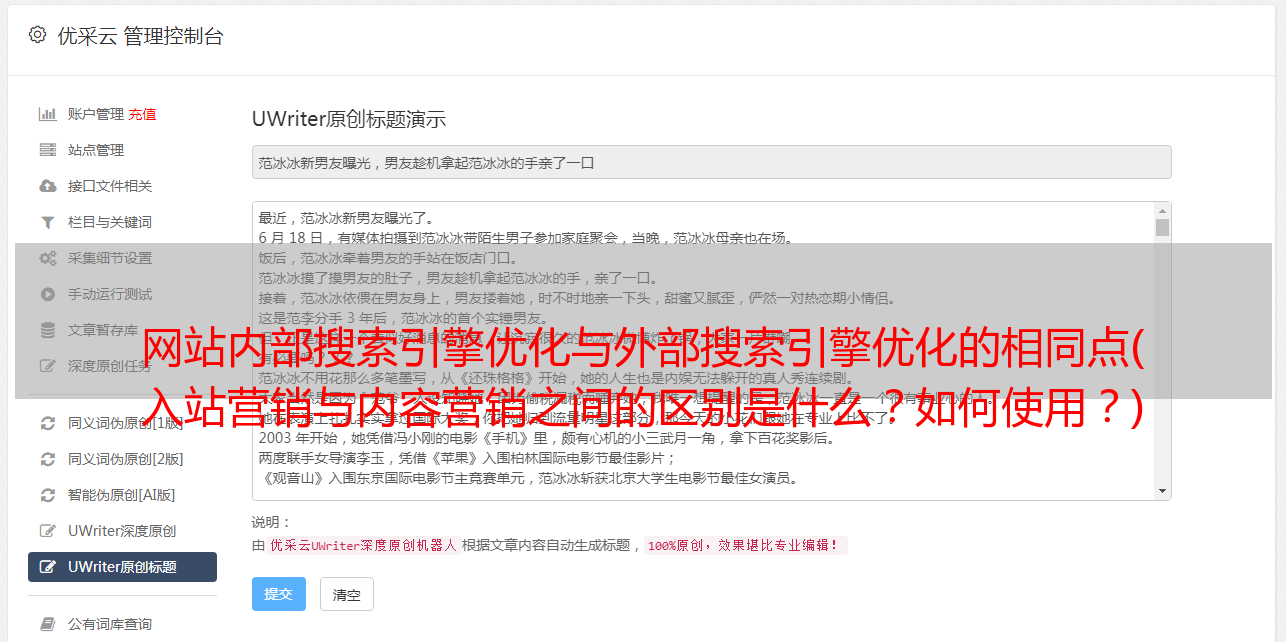Click the blue 提交 submit button
Viewport: 1286px width, 642px height.
click(x=279, y=594)
